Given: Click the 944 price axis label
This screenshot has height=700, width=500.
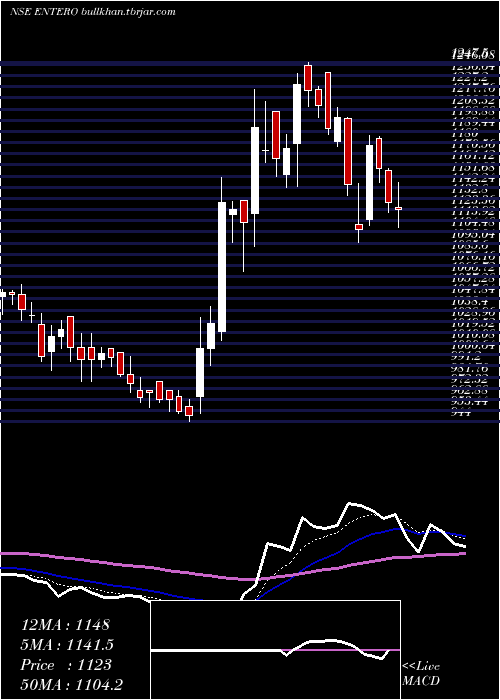Looking at the screenshot, I should [462, 413].
